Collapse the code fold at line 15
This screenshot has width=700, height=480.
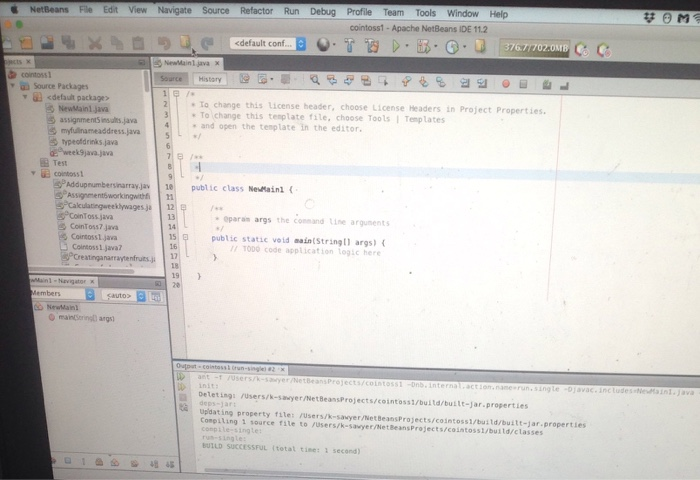(x=185, y=237)
